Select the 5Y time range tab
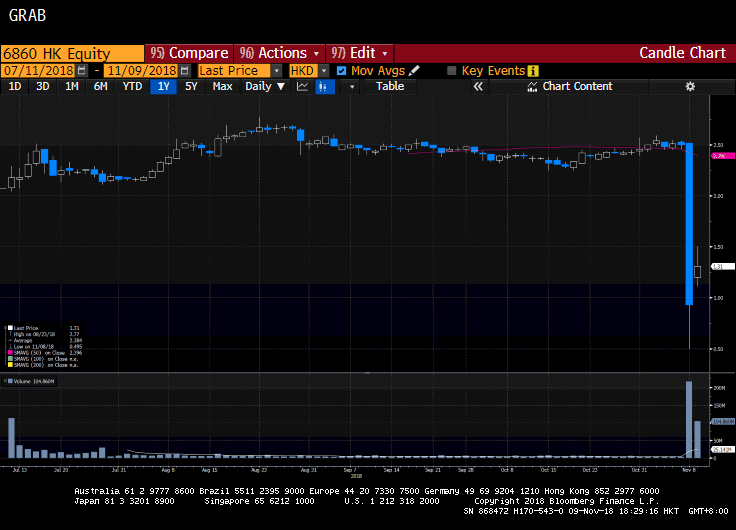Screen dimensions: 736x530 click(191, 86)
